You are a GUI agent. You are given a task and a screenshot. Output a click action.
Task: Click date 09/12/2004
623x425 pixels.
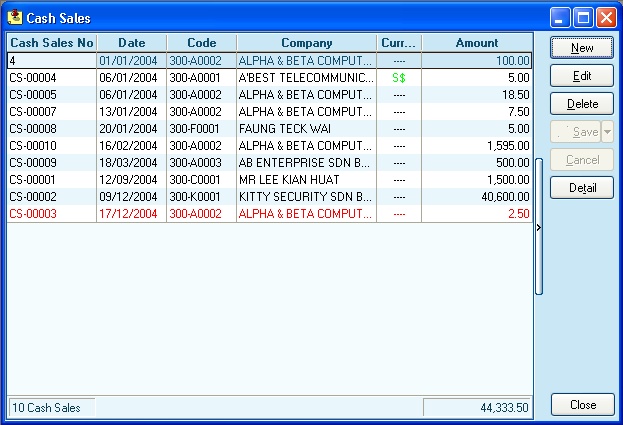tap(128, 197)
